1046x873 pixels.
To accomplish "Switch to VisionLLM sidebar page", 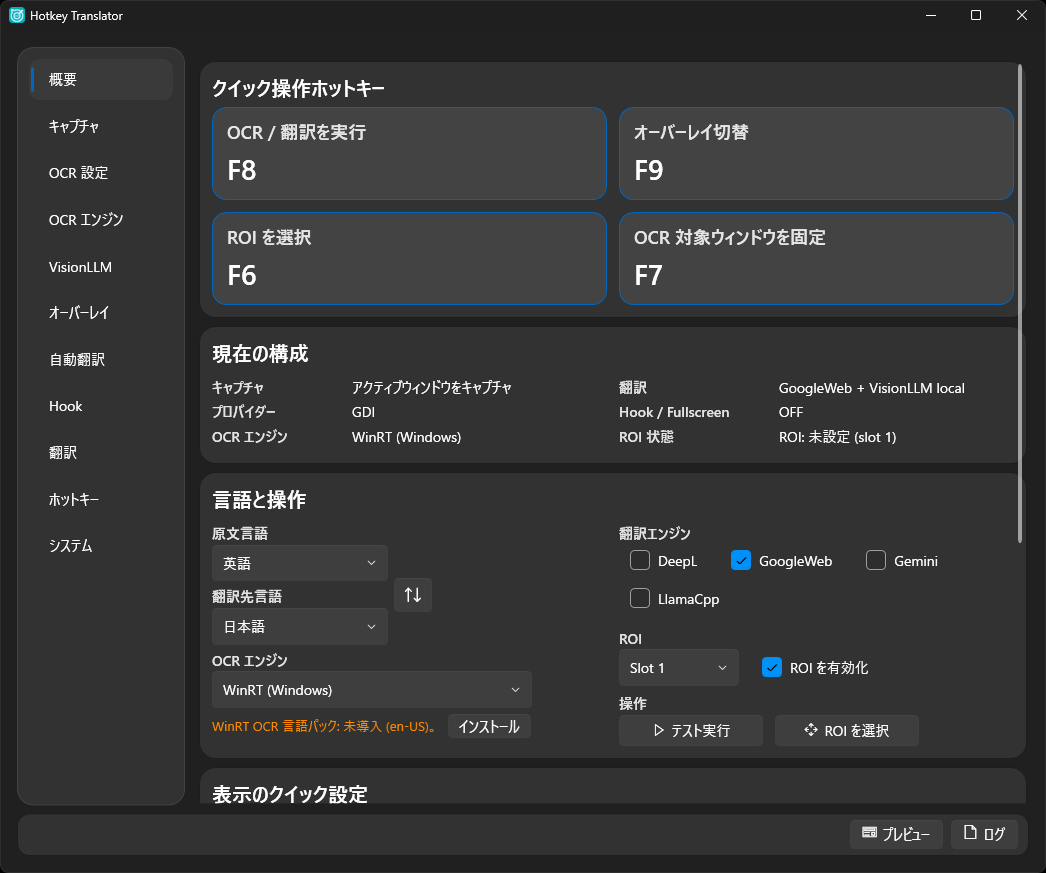I will tap(101, 267).
